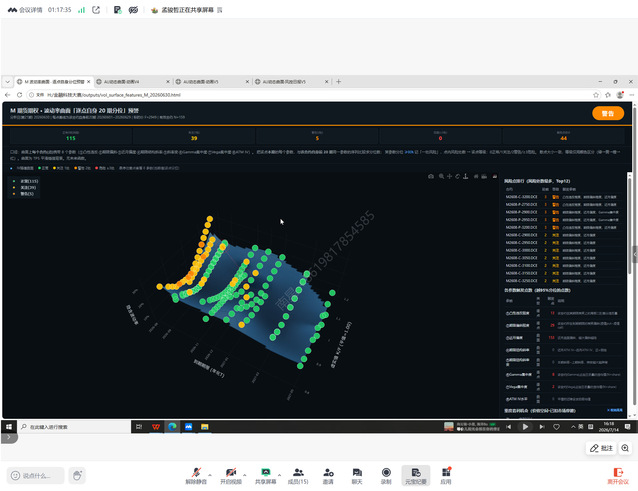Viewport: 638px width, 491px height.
Task: Toggle the 关注(39) legend entry in the chart
Action: coord(25,188)
